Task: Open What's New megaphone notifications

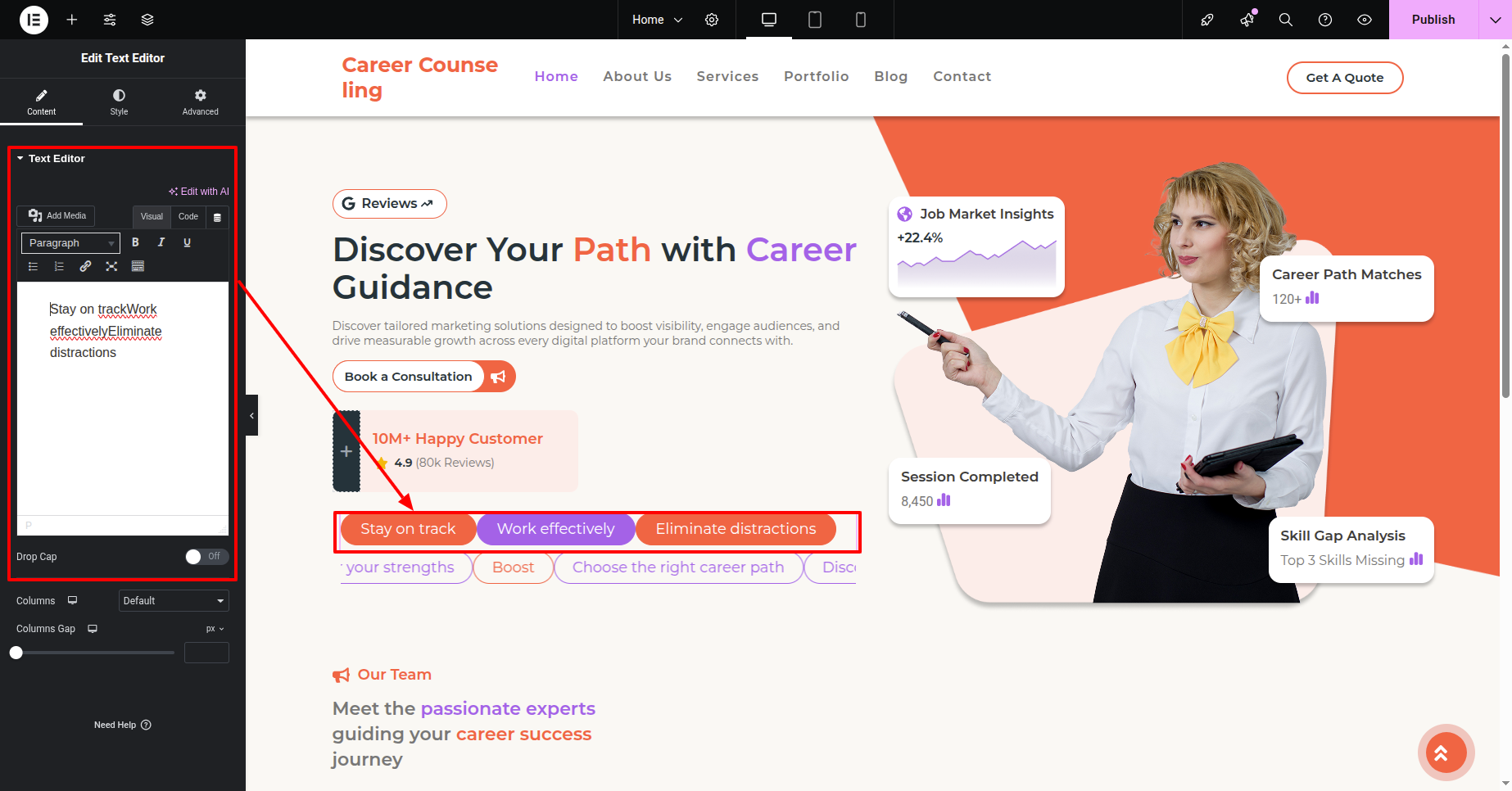Action: coord(1247,20)
